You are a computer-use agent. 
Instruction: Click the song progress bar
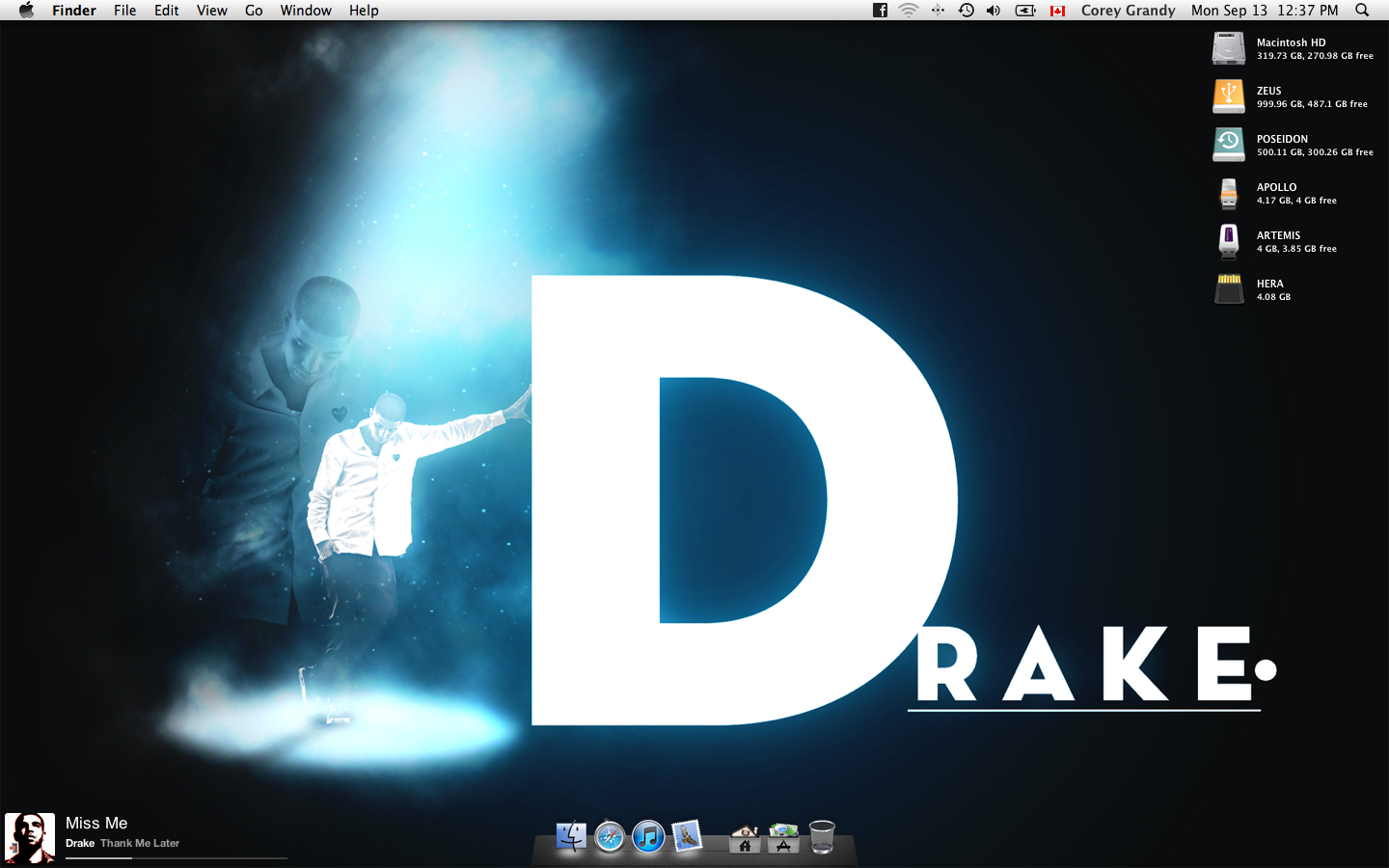(177, 857)
